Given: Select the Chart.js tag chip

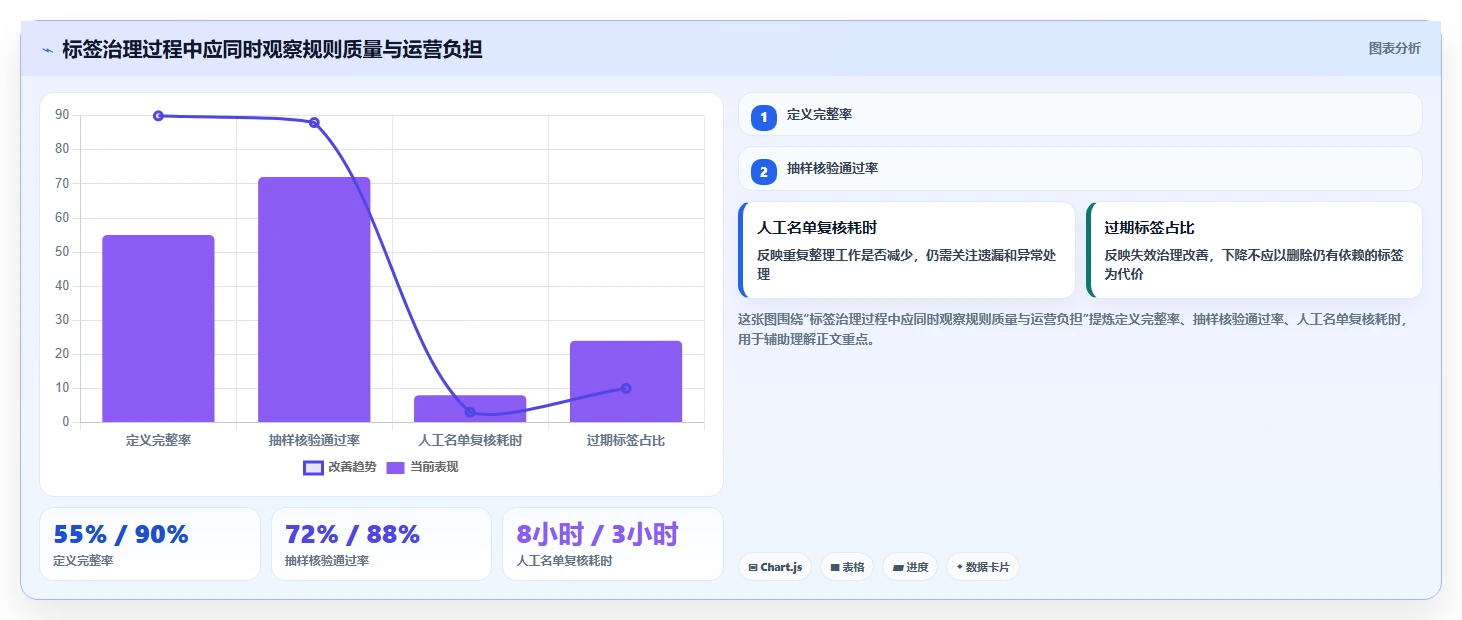Looking at the screenshot, I should pos(775,567).
